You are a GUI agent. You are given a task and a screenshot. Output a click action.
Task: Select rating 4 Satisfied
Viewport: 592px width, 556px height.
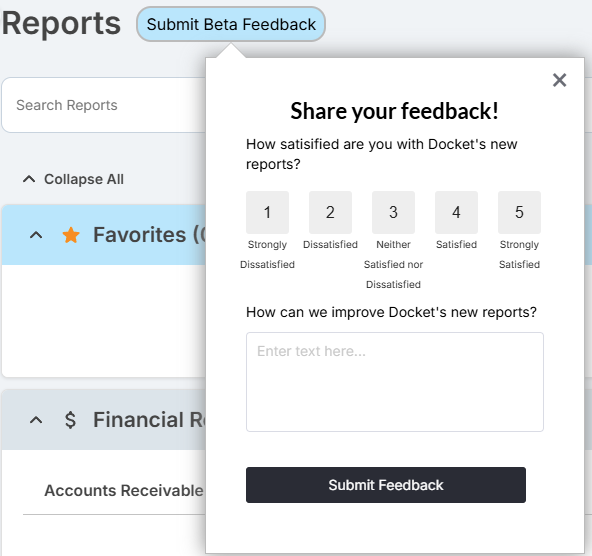click(456, 212)
